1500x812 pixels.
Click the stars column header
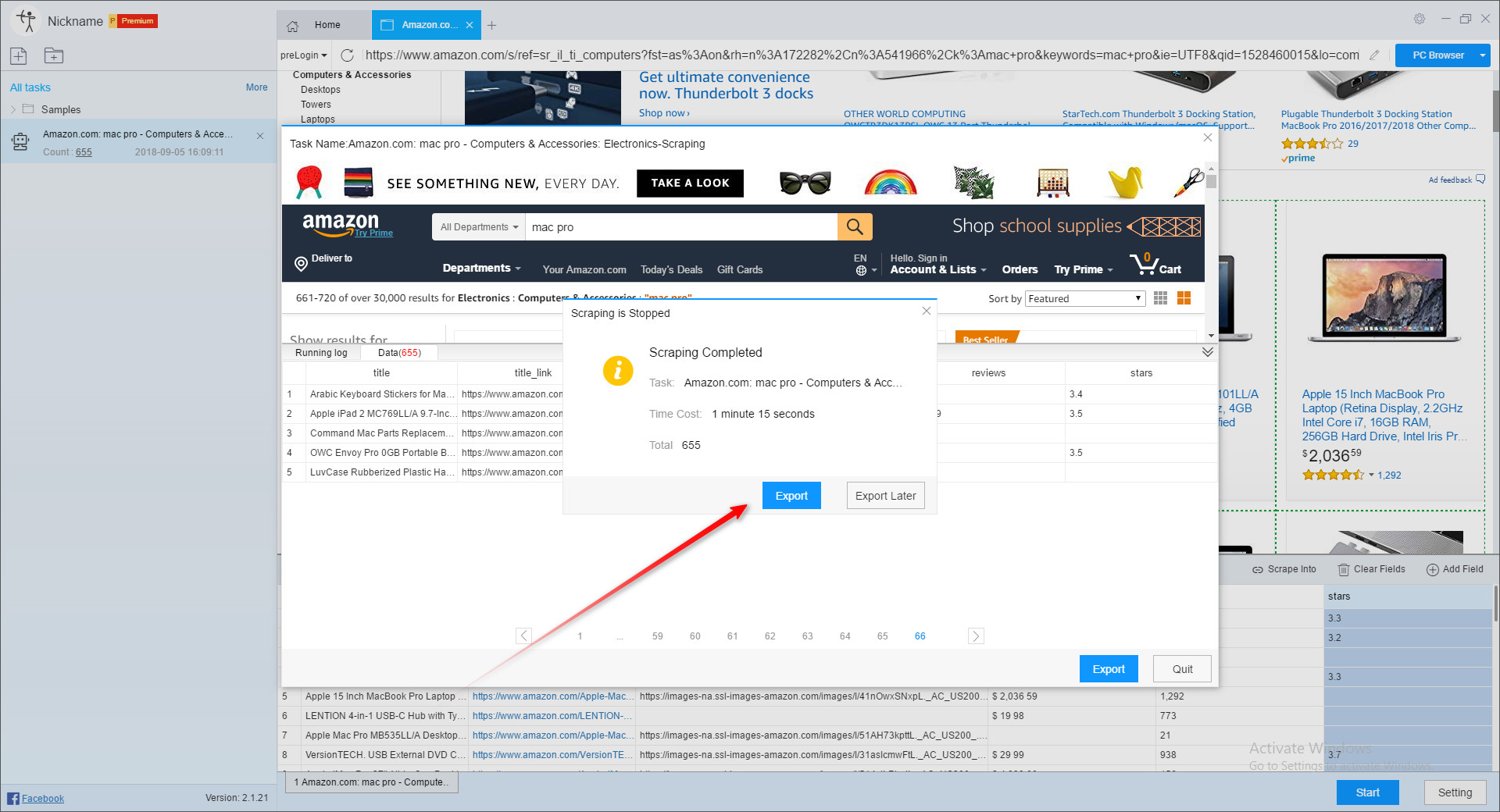point(1141,373)
